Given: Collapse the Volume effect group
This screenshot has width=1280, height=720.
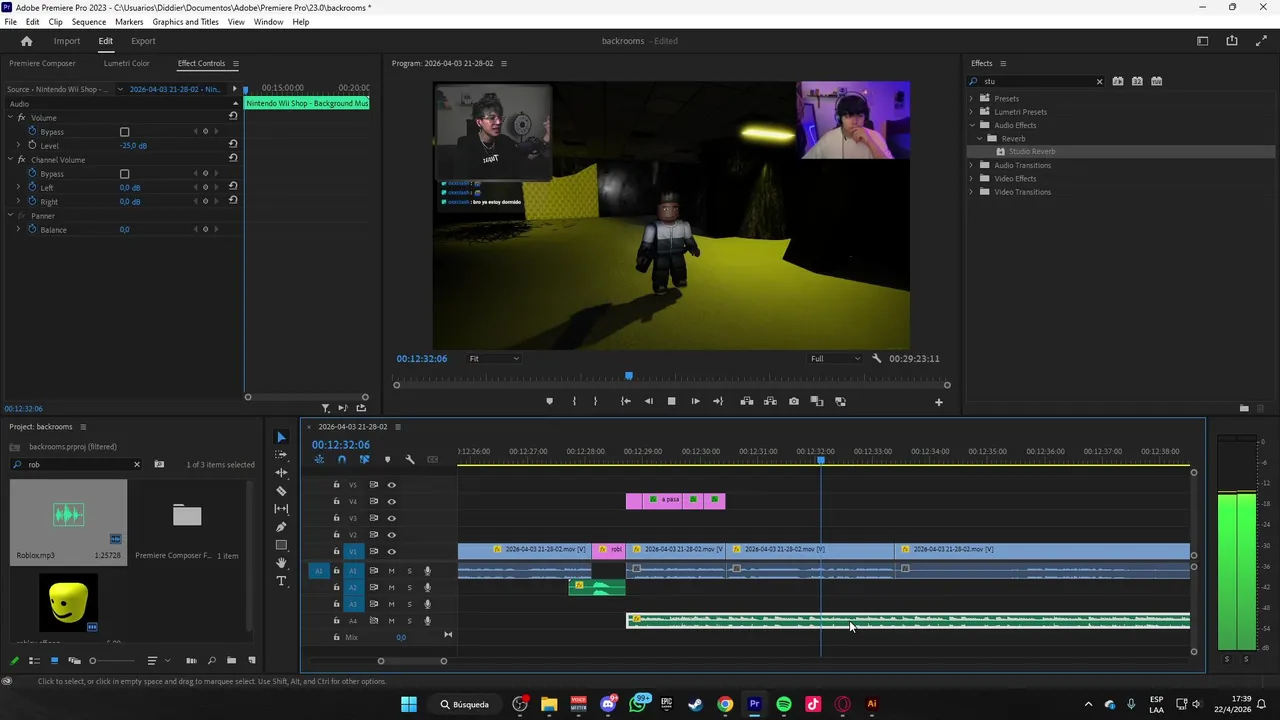Looking at the screenshot, I should 10,118.
